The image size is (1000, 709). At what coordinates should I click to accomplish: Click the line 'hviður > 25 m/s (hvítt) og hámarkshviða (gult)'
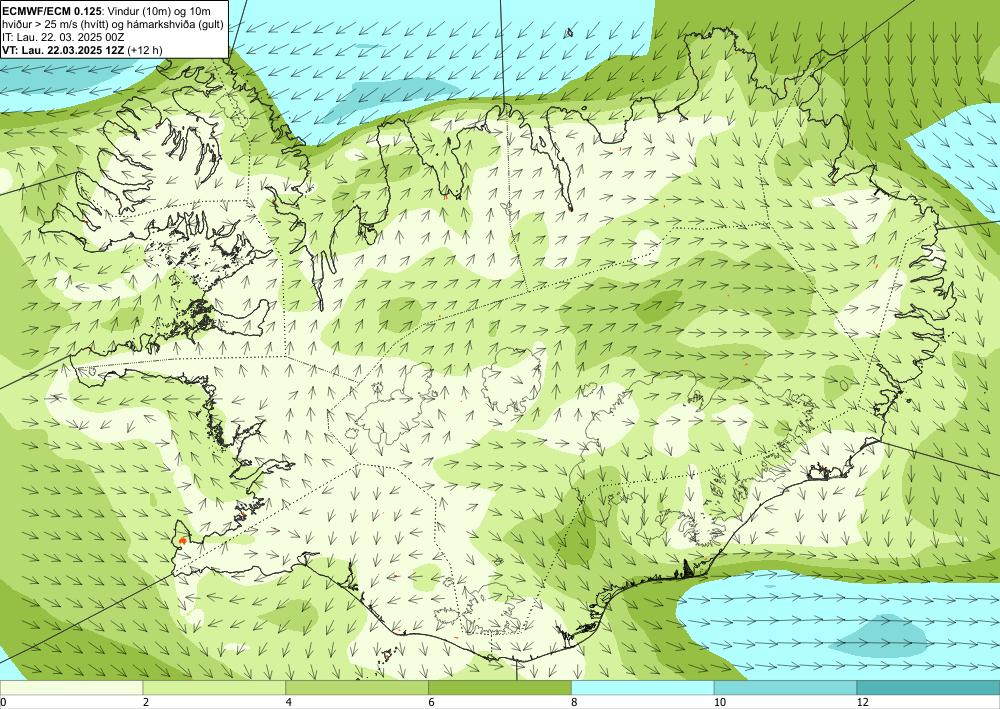pos(113,24)
